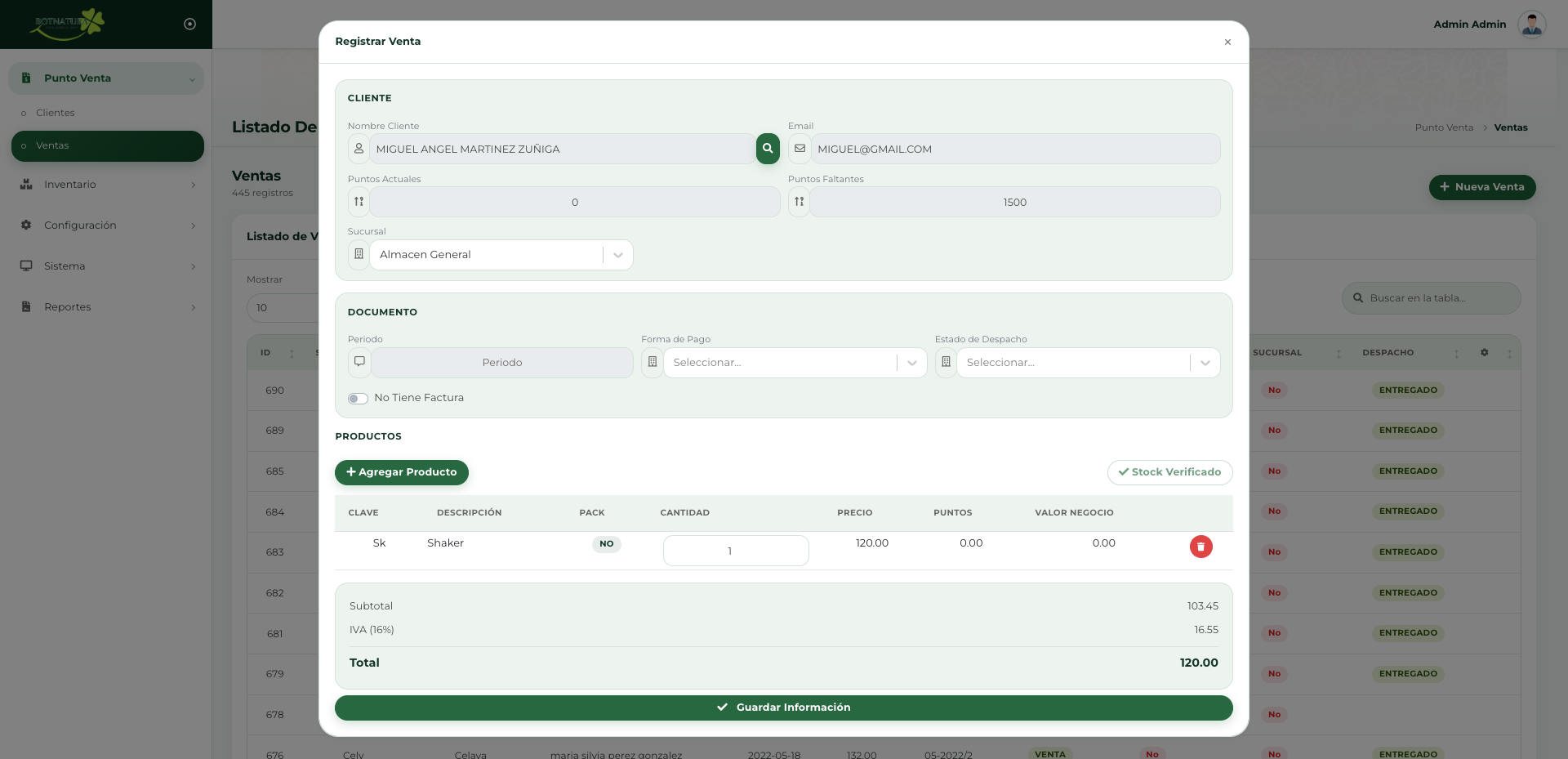Click the sort icon beside Puntos Actuales
This screenshot has width=1568, height=759.
359,202
